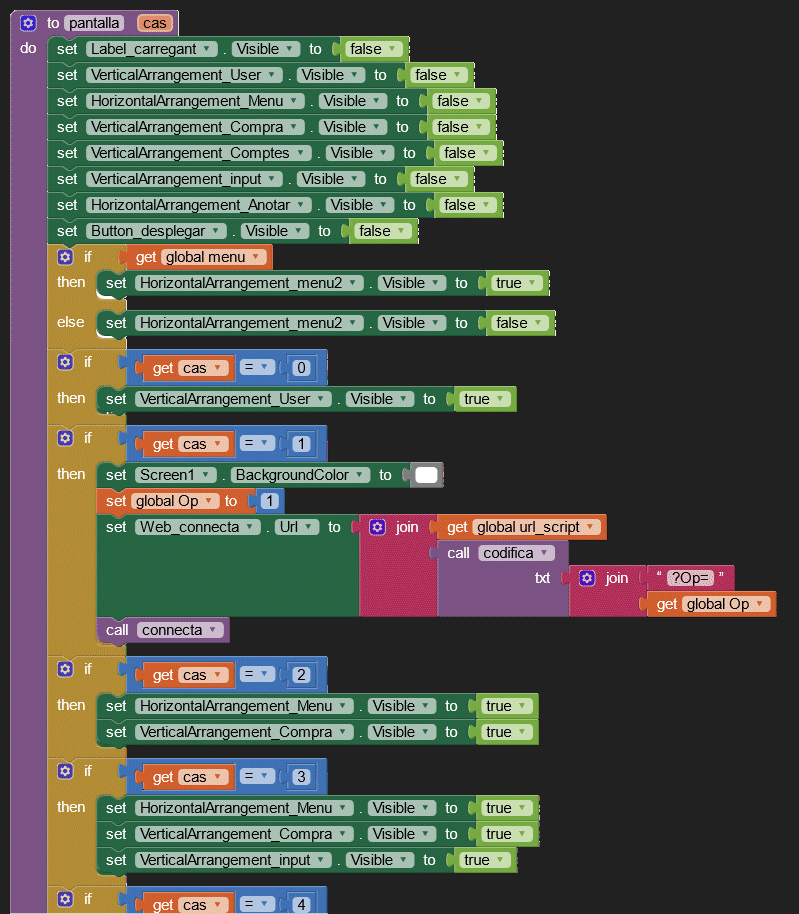Click the 'cas' parameter in the pantalla header
This screenshot has height=914, width=799.
156,22
